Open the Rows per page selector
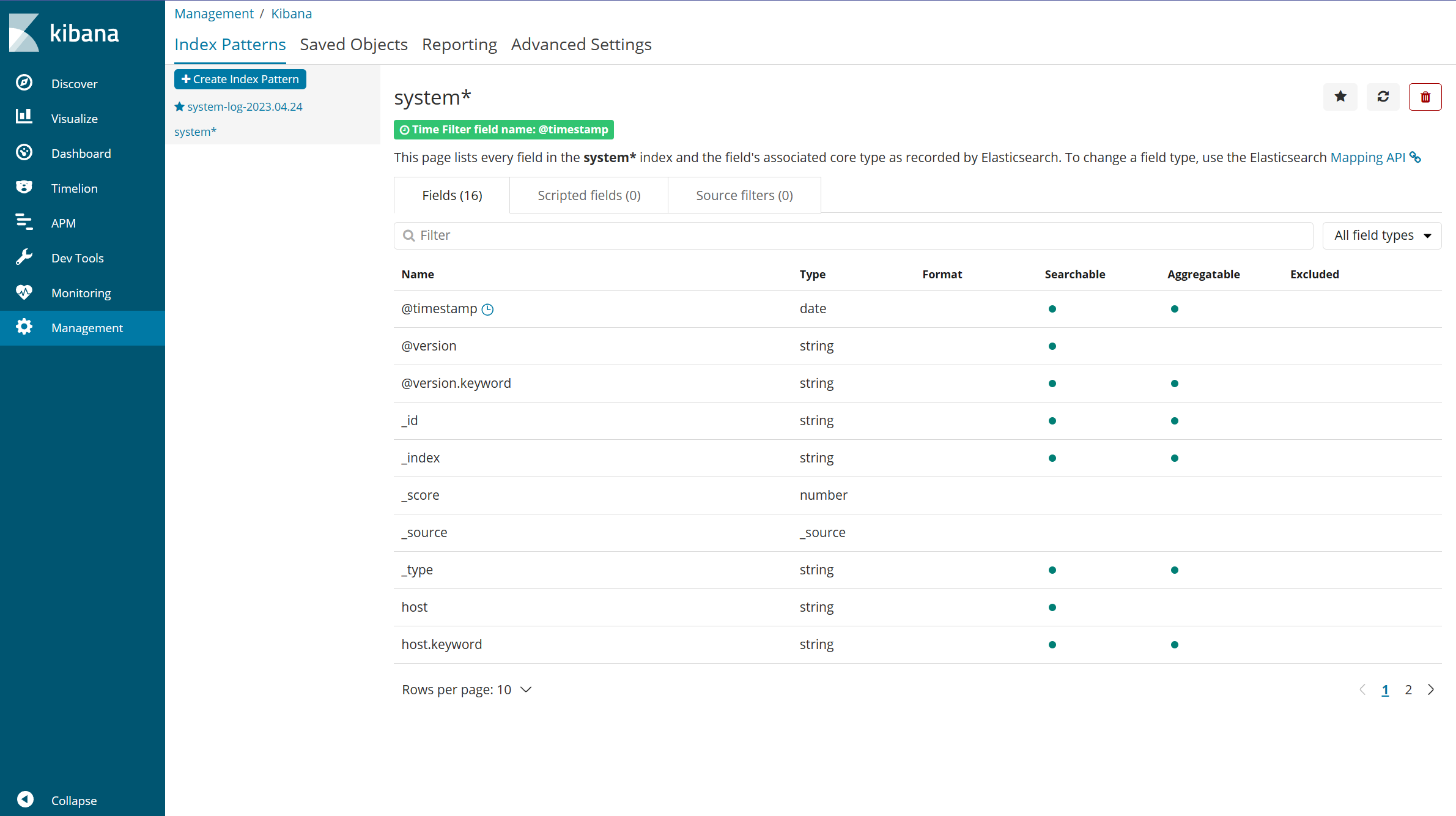 (467, 690)
